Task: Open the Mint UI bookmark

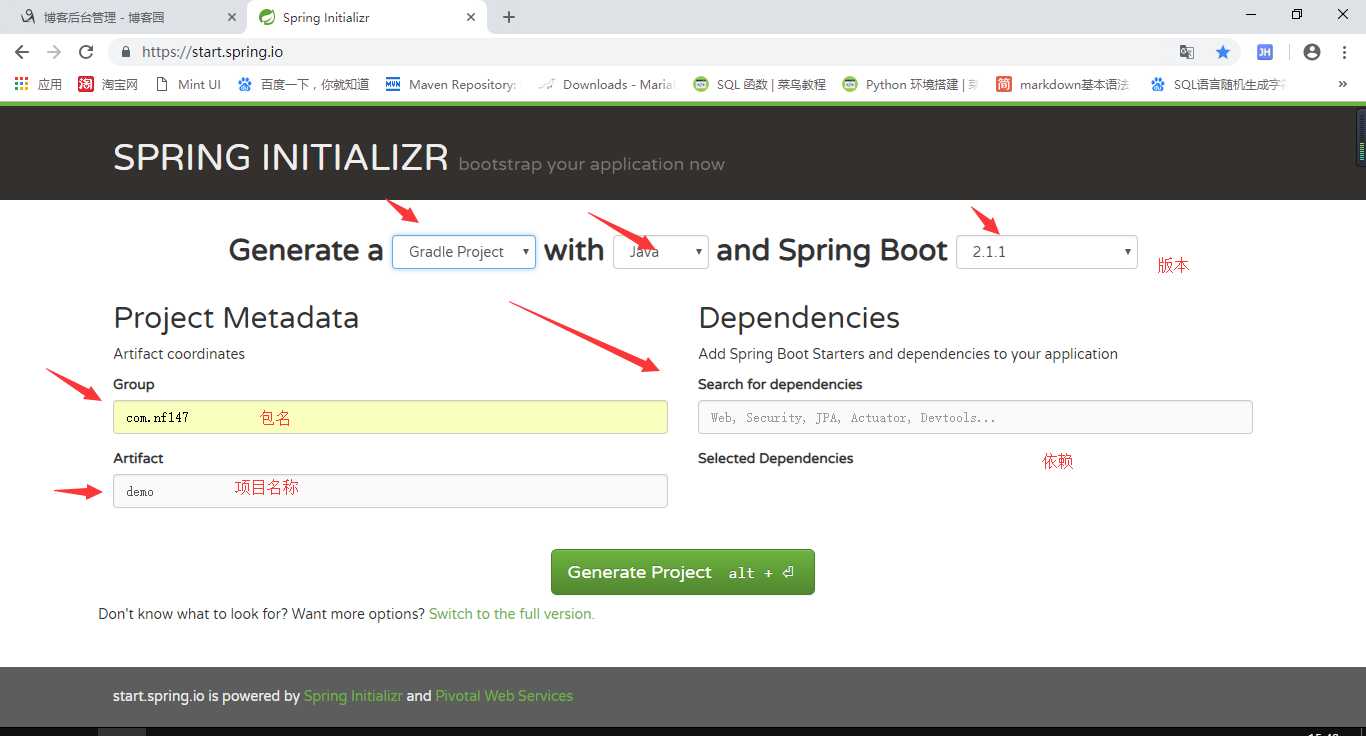Action: [x=188, y=84]
